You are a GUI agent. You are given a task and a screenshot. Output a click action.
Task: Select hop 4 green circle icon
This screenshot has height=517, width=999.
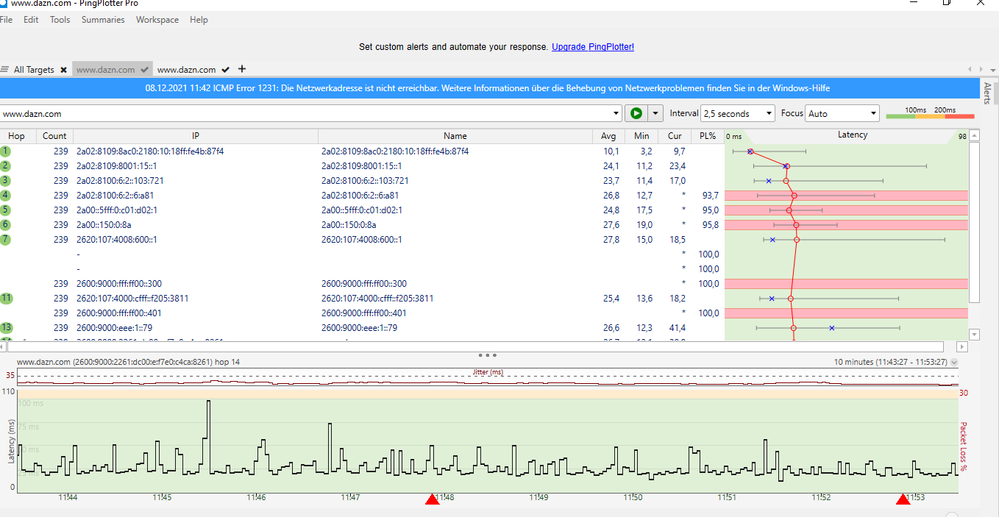(x=6, y=195)
